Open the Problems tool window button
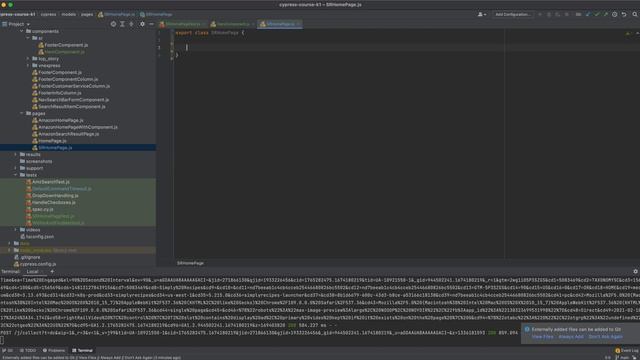The image size is (640, 360). [x=54, y=350]
